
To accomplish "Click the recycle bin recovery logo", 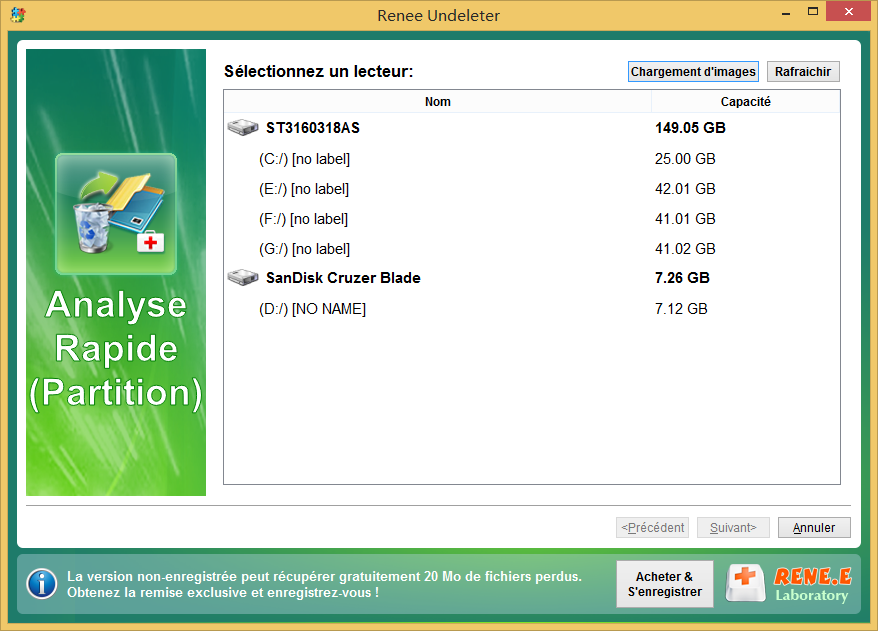I will 116,214.
